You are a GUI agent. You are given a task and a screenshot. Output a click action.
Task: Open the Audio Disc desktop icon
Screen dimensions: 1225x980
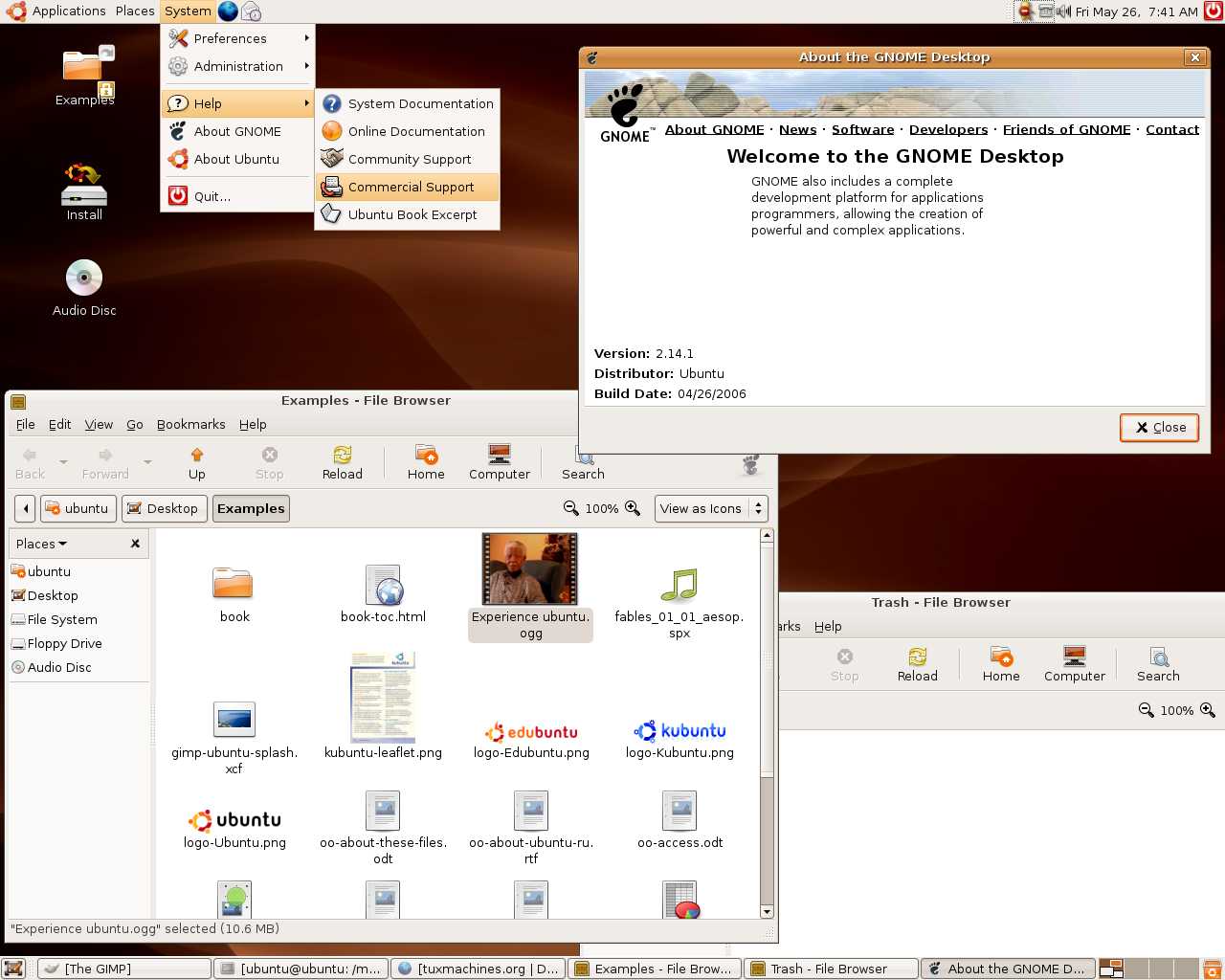84,287
